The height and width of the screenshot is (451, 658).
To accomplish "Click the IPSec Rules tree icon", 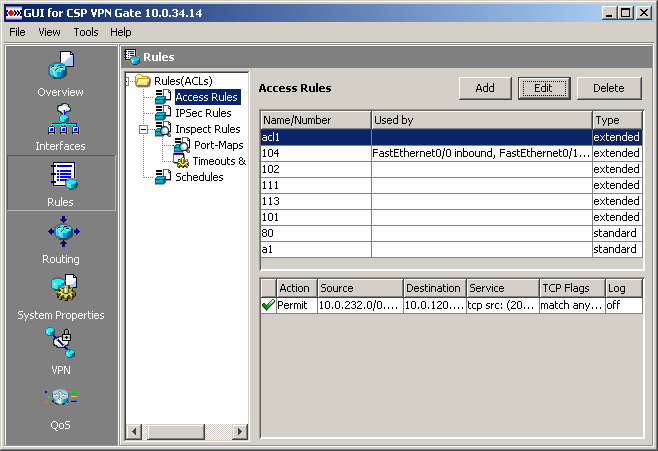I will pyautogui.click(x=162, y=113).
